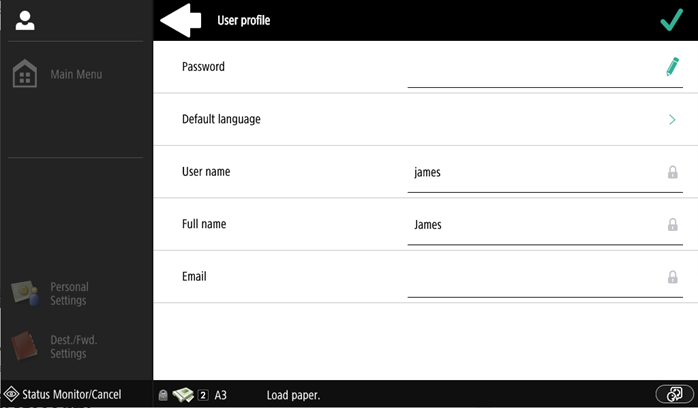Screen dimensions: 698x408
Task: Click the pencil icon to edit password
Action: coord(672,67)
